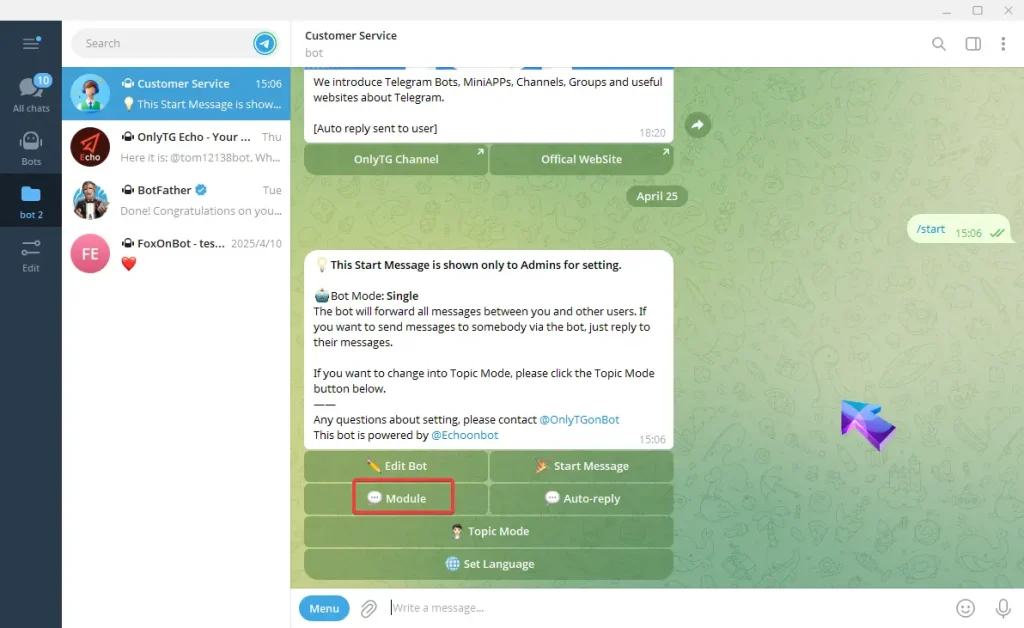Open the emoji picker
1024x628 pixels.
tap(965, 608)
